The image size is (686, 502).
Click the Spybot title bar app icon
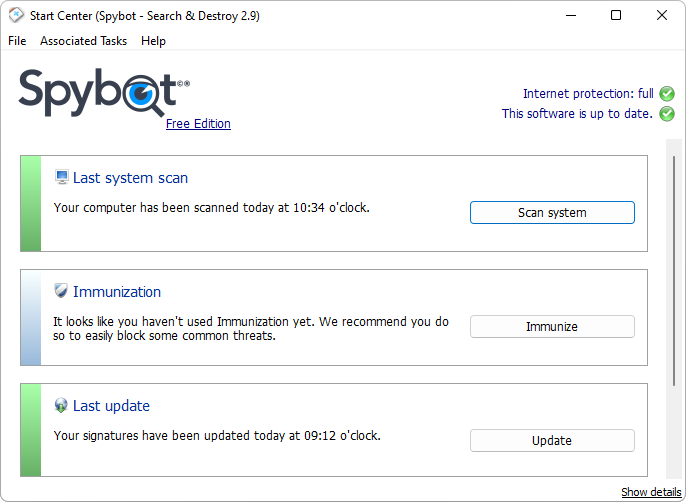(x=16, y=15)
